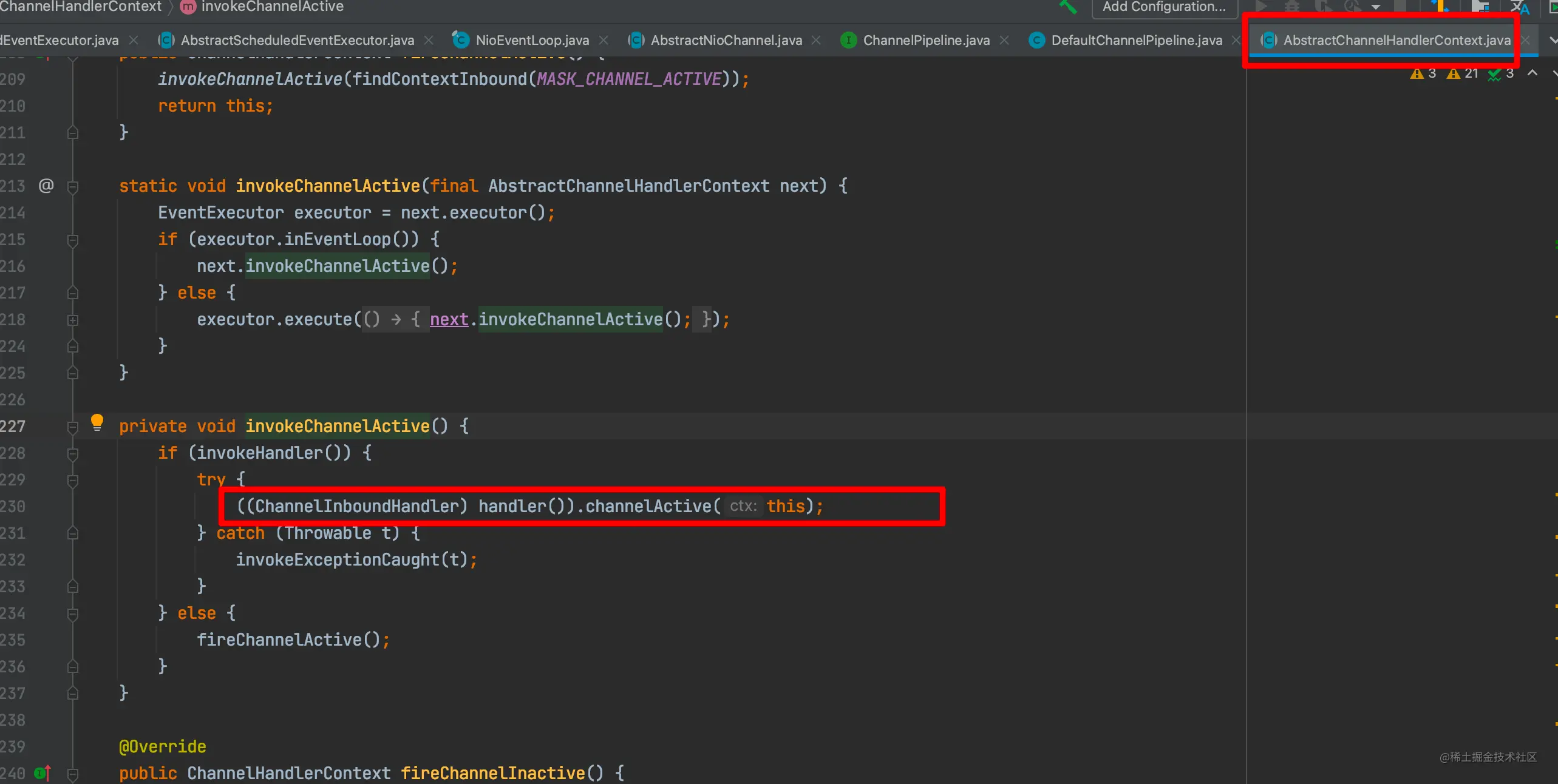Collapse the try block at line 229
Image resolution: width=1558 pixels, height=784 pixels.
pyautogui.click(x=73, y=480)
